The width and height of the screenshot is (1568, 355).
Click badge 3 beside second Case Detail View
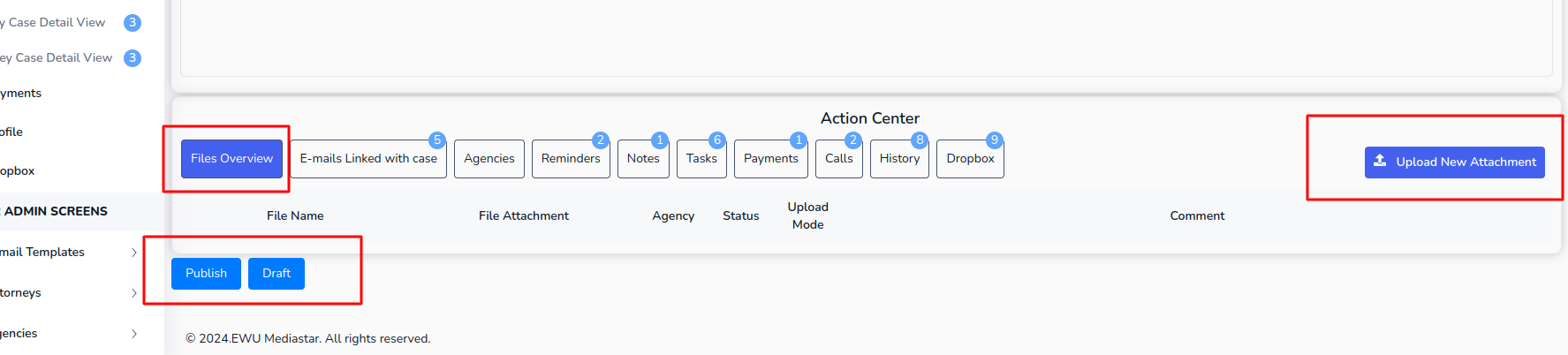pos(133,57)
